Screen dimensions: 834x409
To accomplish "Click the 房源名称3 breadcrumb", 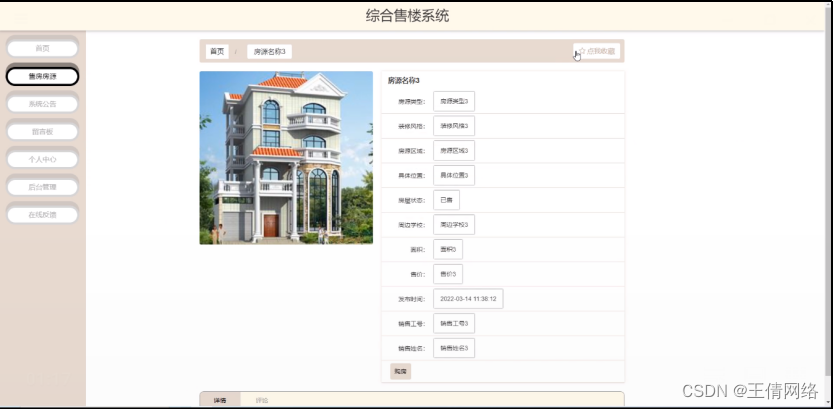I will 269,52.
